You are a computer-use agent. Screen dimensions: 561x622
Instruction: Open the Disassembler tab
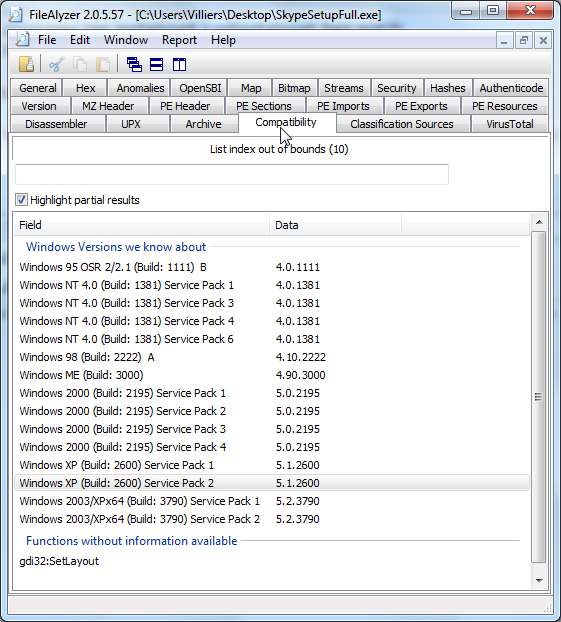[x=56, y=124]
